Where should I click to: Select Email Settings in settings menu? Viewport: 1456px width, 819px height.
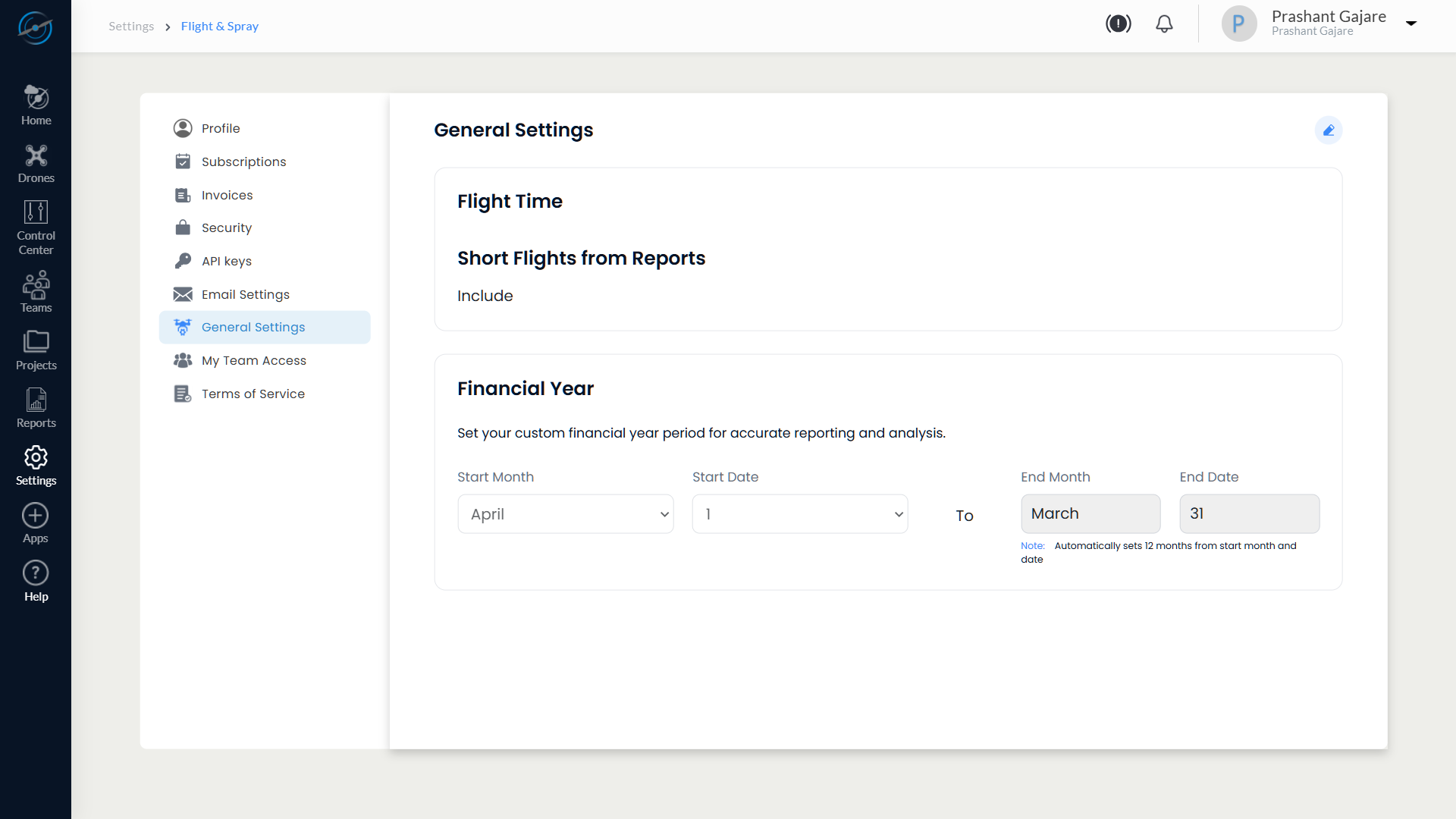coord(245,294)
